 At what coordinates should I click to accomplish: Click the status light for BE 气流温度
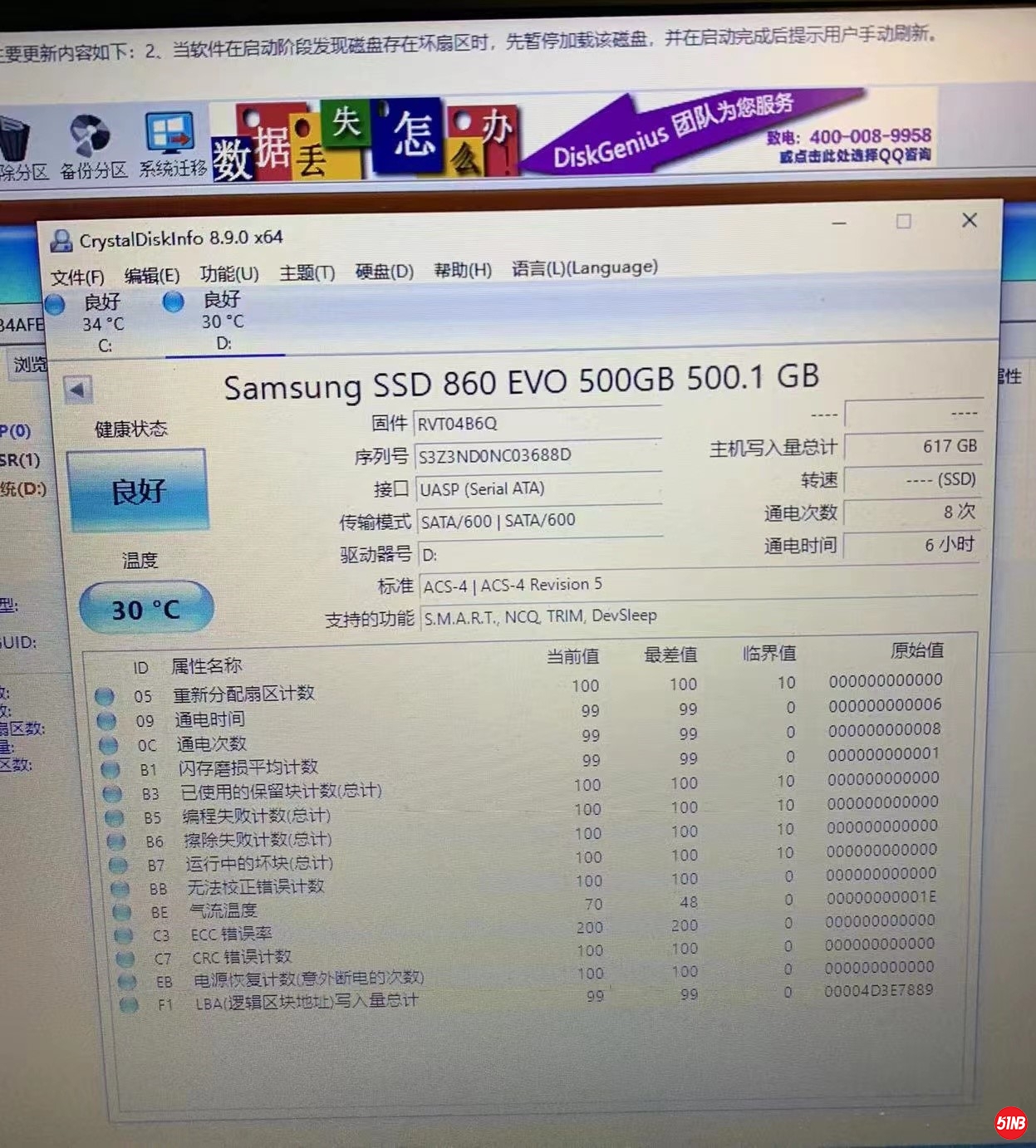(x=122, y=914)
